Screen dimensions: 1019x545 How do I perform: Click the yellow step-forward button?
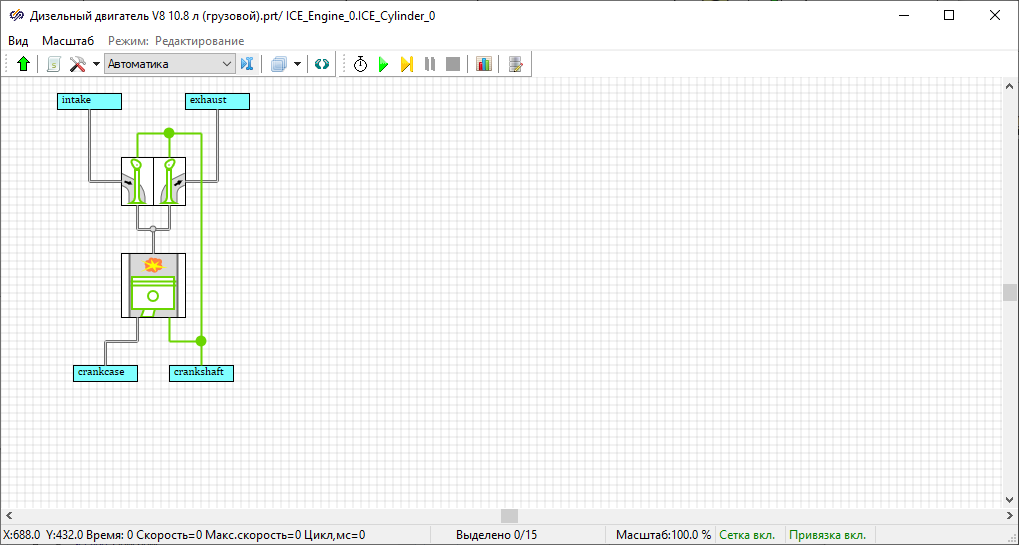pyautogui.click(x=407, y=64)
